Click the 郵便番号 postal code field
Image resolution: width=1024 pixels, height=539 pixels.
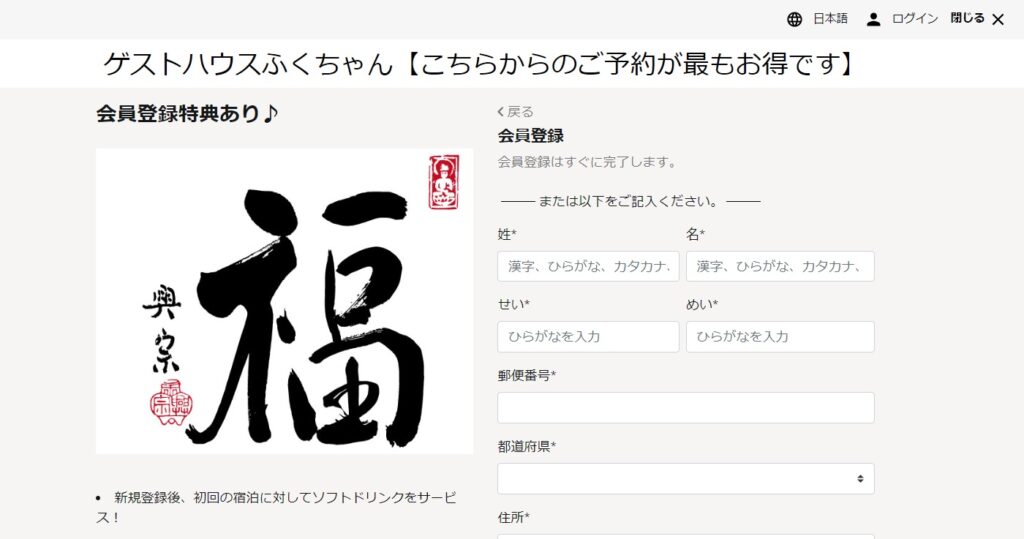tap(686, 408)
